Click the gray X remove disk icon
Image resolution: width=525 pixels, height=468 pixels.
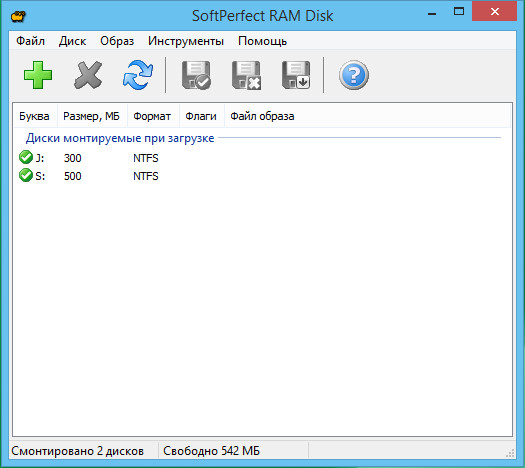pyautogui.click(x=88, y=75)
